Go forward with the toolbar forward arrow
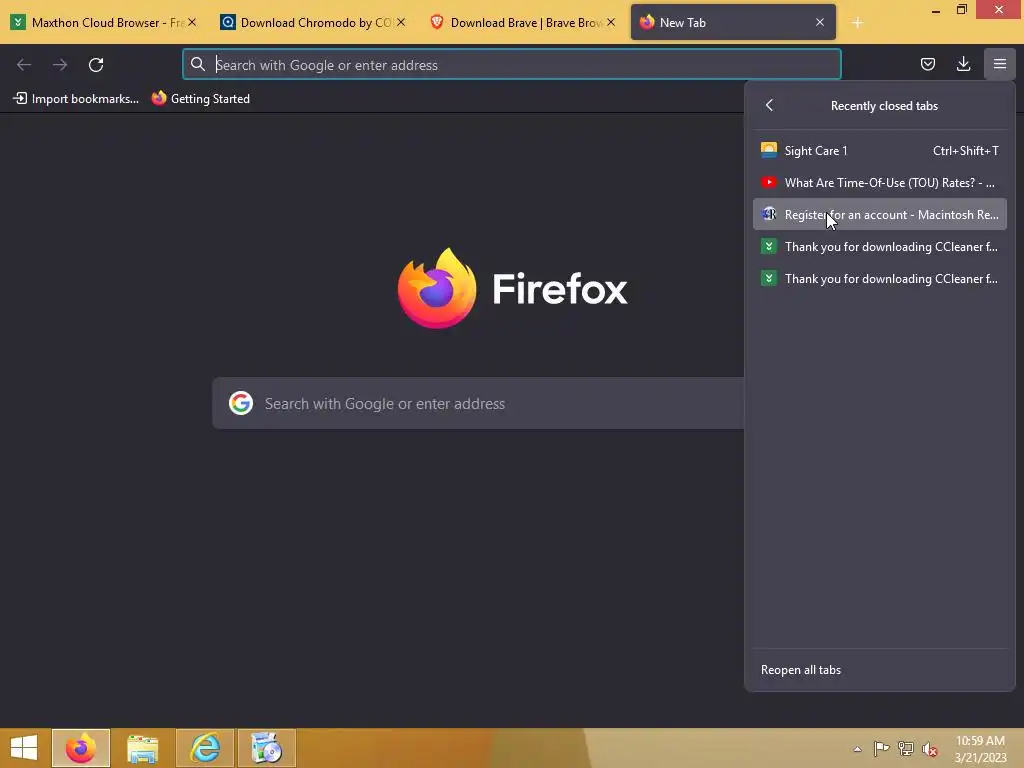This screenshot has width=1024, height=768. click(60, 65)
